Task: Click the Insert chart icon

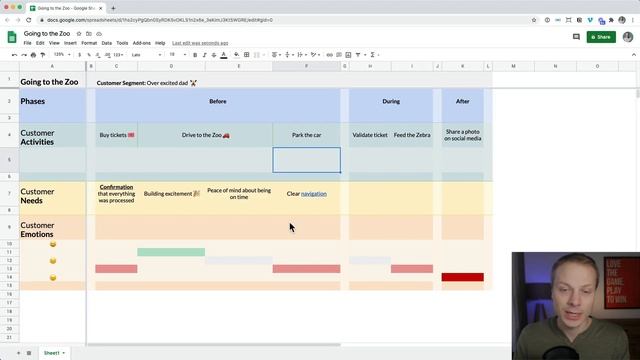Action: pyautogui.click(x=348, y=55)
